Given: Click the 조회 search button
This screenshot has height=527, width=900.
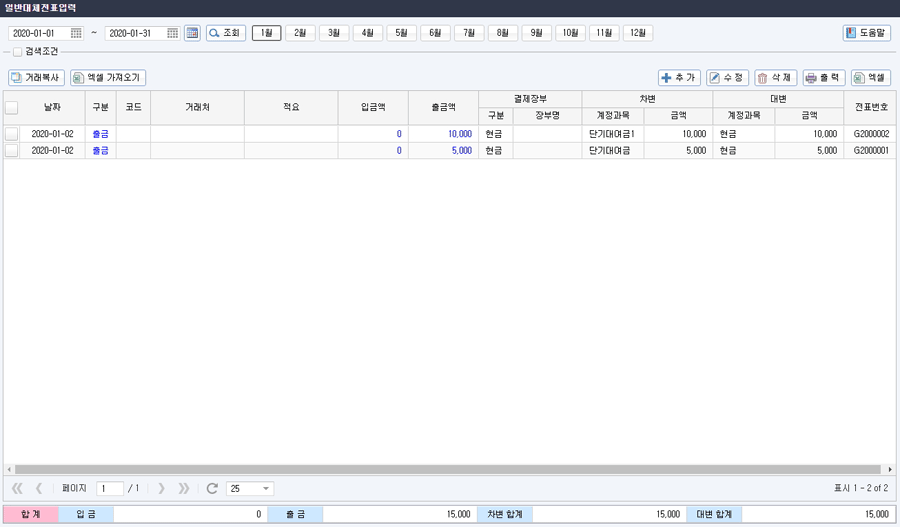Looking at the screenshot, I should 226,33.
